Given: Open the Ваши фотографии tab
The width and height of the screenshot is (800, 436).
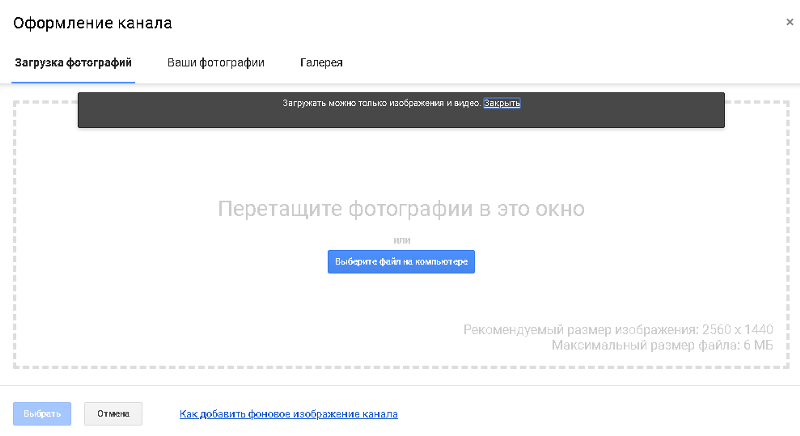Looking at the screenshot, I should click(215, 63).
